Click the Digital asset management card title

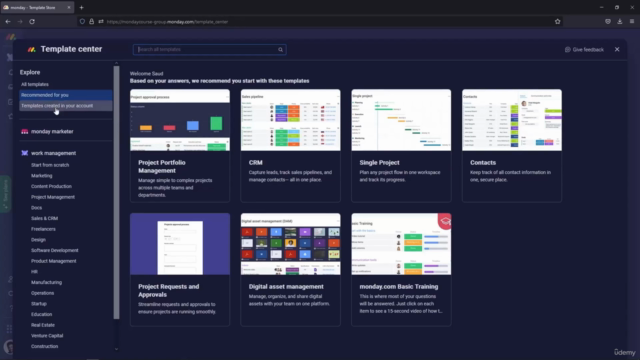tap(286, 287)
